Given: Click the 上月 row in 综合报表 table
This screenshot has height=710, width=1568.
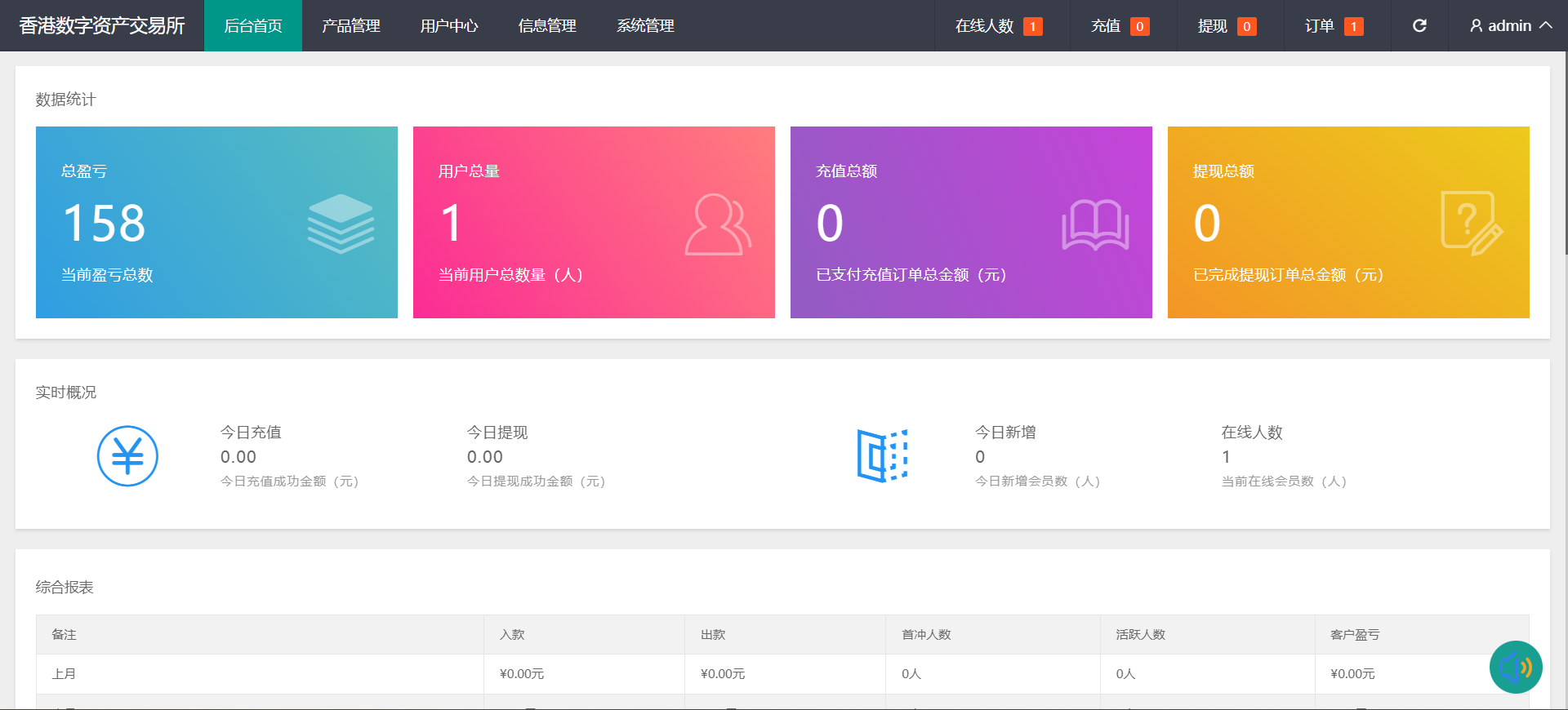Looking at the screenshot, I should click(64, 674).
